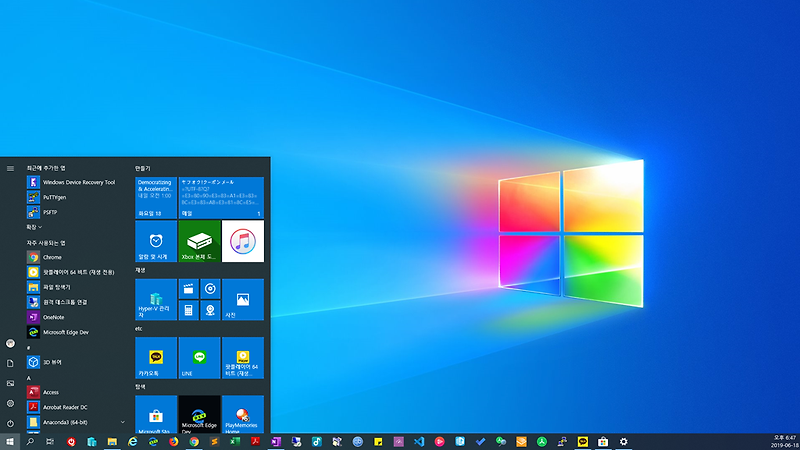Image resolution: width=800 pixels, height=450 pixels.
Task: Open the Alarms & Clock tile
Action: tap(156, 241)
